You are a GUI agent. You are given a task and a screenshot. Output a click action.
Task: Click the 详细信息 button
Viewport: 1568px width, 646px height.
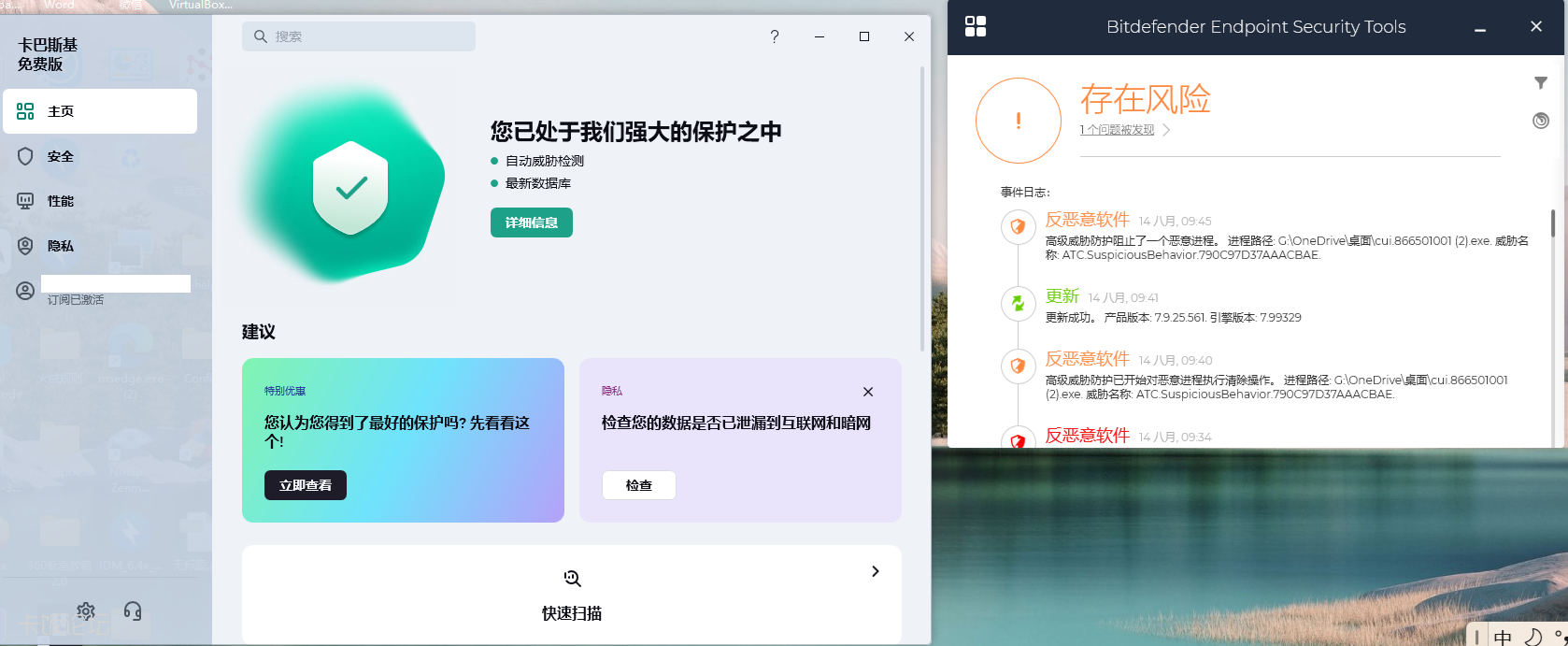click(532, 223)
